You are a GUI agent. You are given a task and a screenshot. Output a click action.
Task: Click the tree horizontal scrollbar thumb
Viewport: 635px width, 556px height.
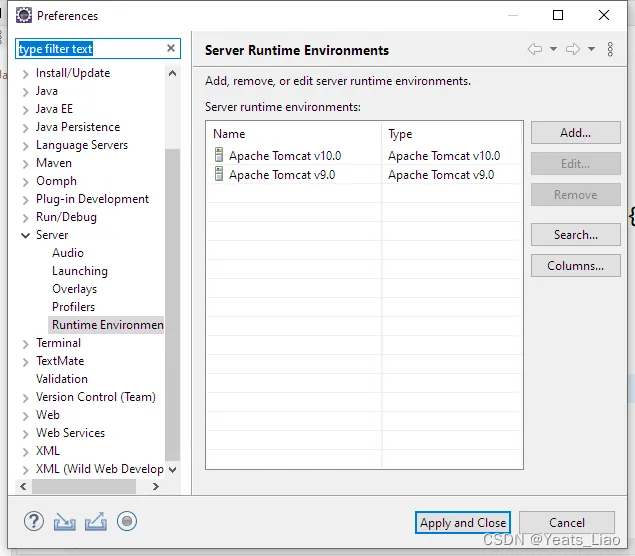pos(84,486)
